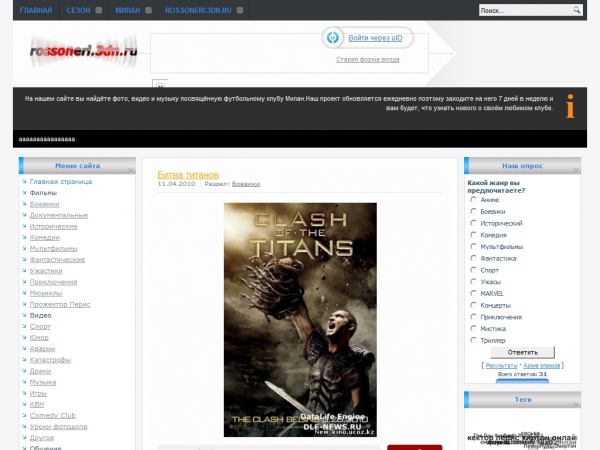Open Аварии in site menu
600x450 pixels.
[x=42, y=349]
